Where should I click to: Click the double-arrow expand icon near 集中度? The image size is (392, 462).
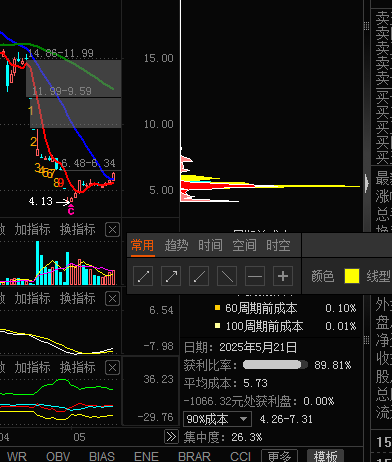(171, 437)
